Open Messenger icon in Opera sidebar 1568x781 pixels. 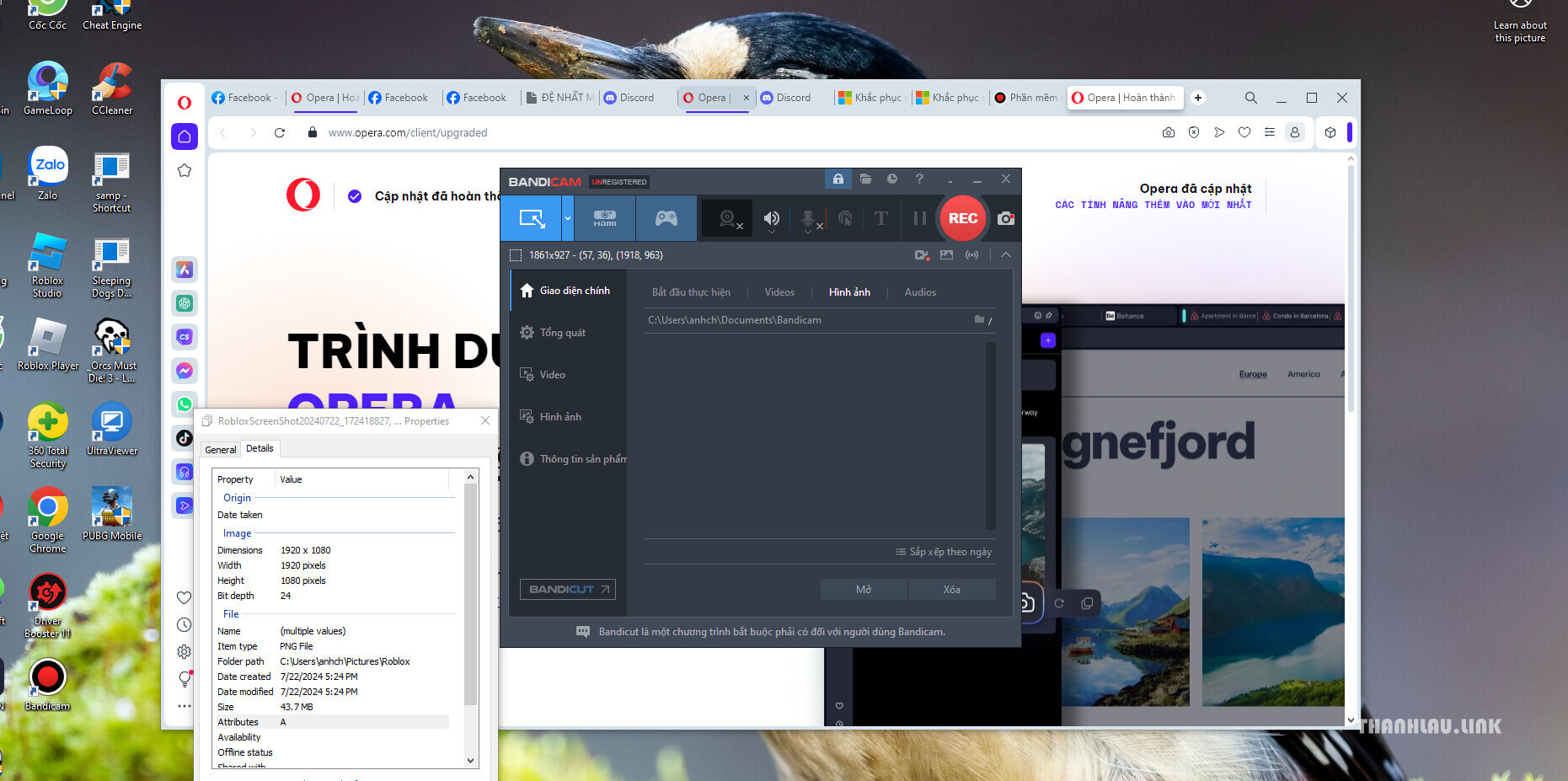(x=185, y=371)
